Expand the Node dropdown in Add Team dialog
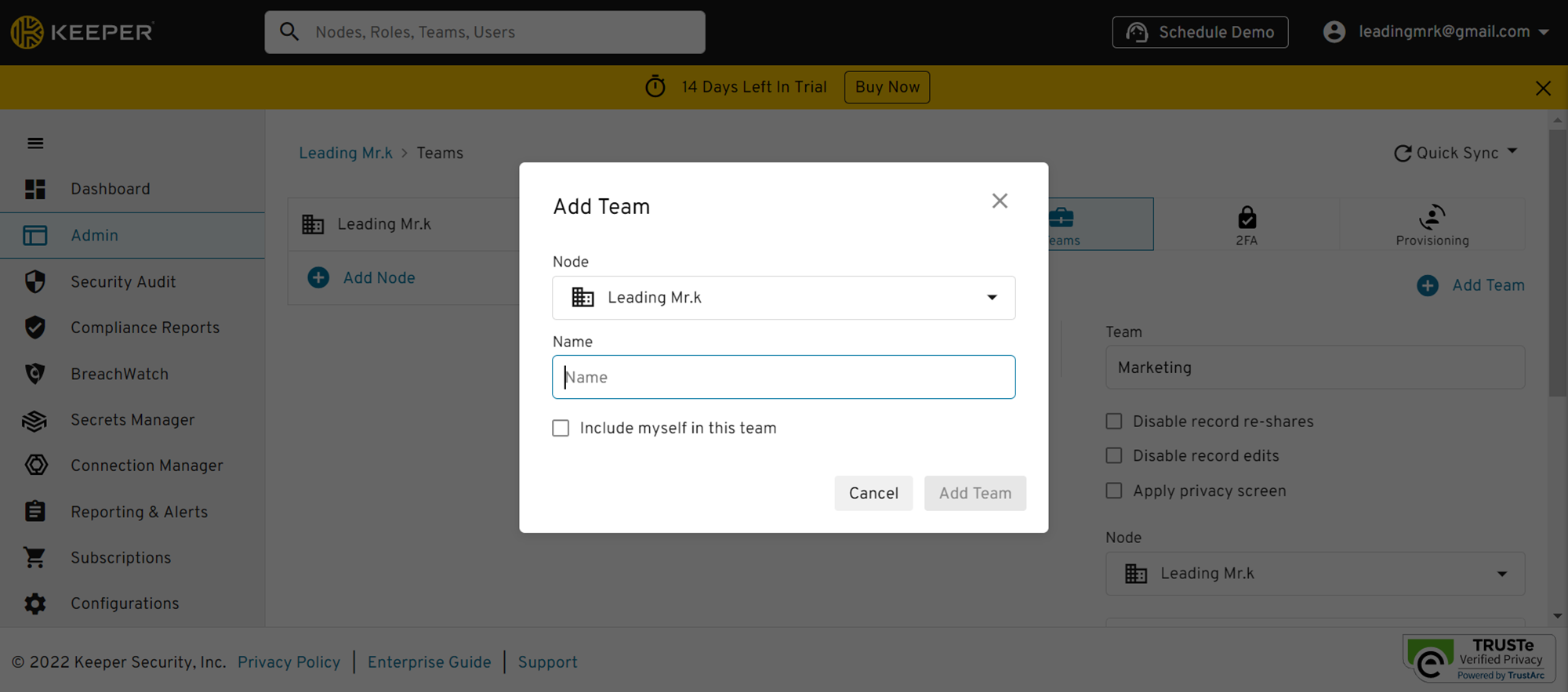The height and width of the screenshot is (692, 1568). (x=783, y=298)
